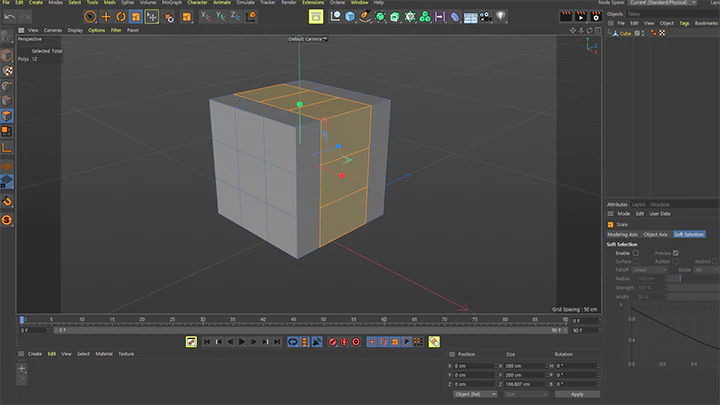Toggle Autokeying red button
Image resolution: width=720 pixels, height=405 pixels.
(344, 342)
